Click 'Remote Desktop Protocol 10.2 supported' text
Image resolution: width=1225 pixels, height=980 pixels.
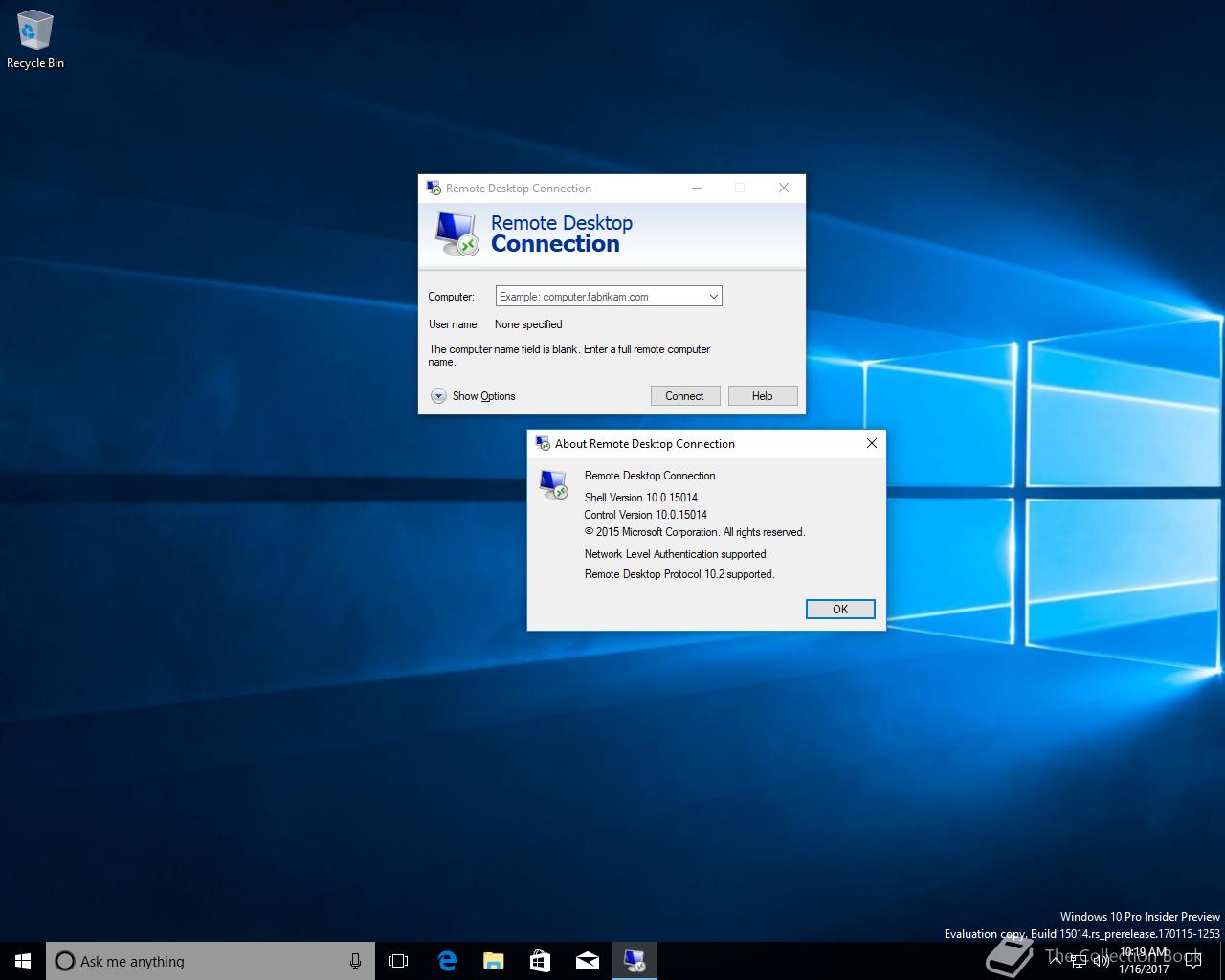point(679,574)
